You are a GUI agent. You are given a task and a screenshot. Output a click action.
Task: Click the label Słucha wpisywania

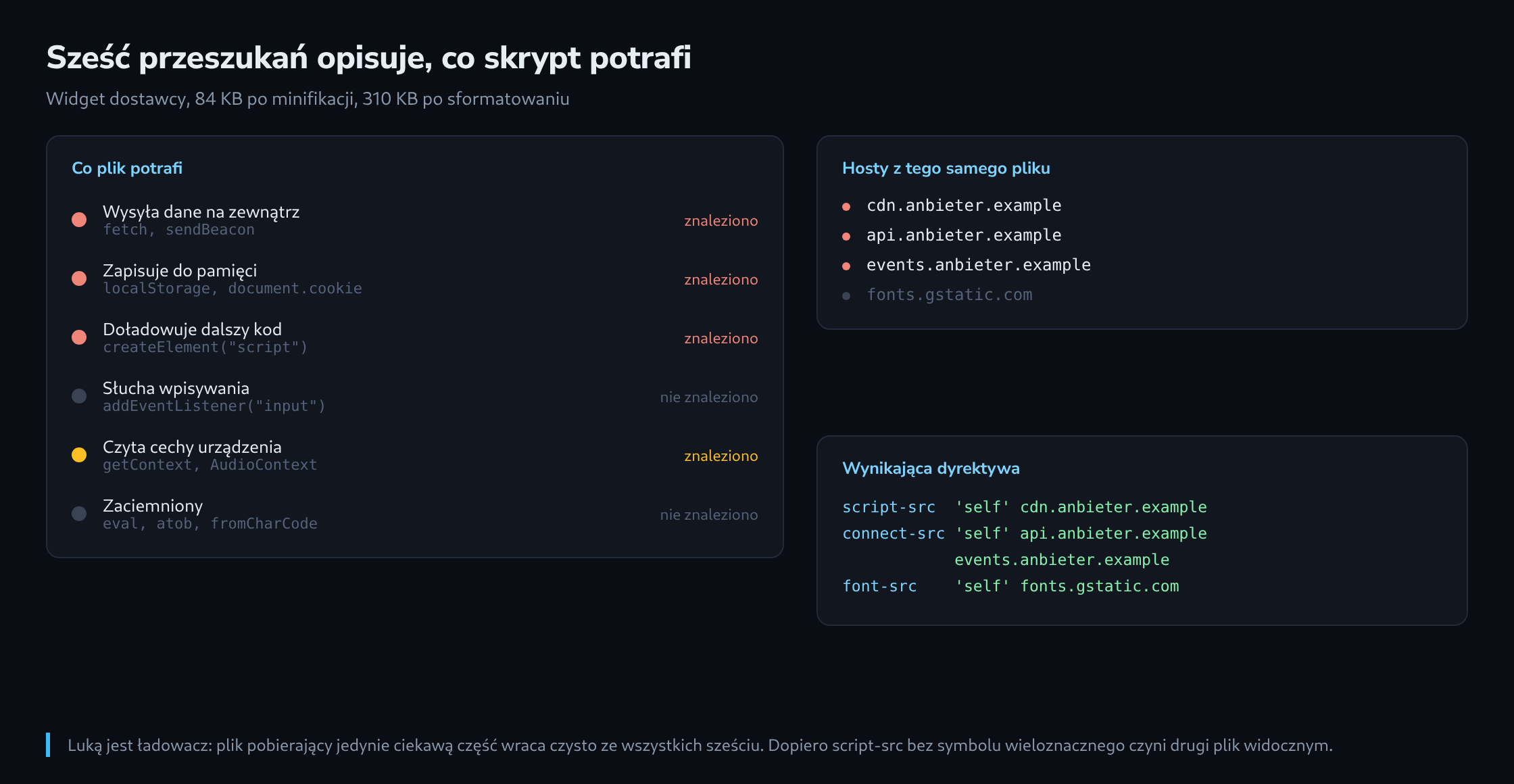point(176,388)
